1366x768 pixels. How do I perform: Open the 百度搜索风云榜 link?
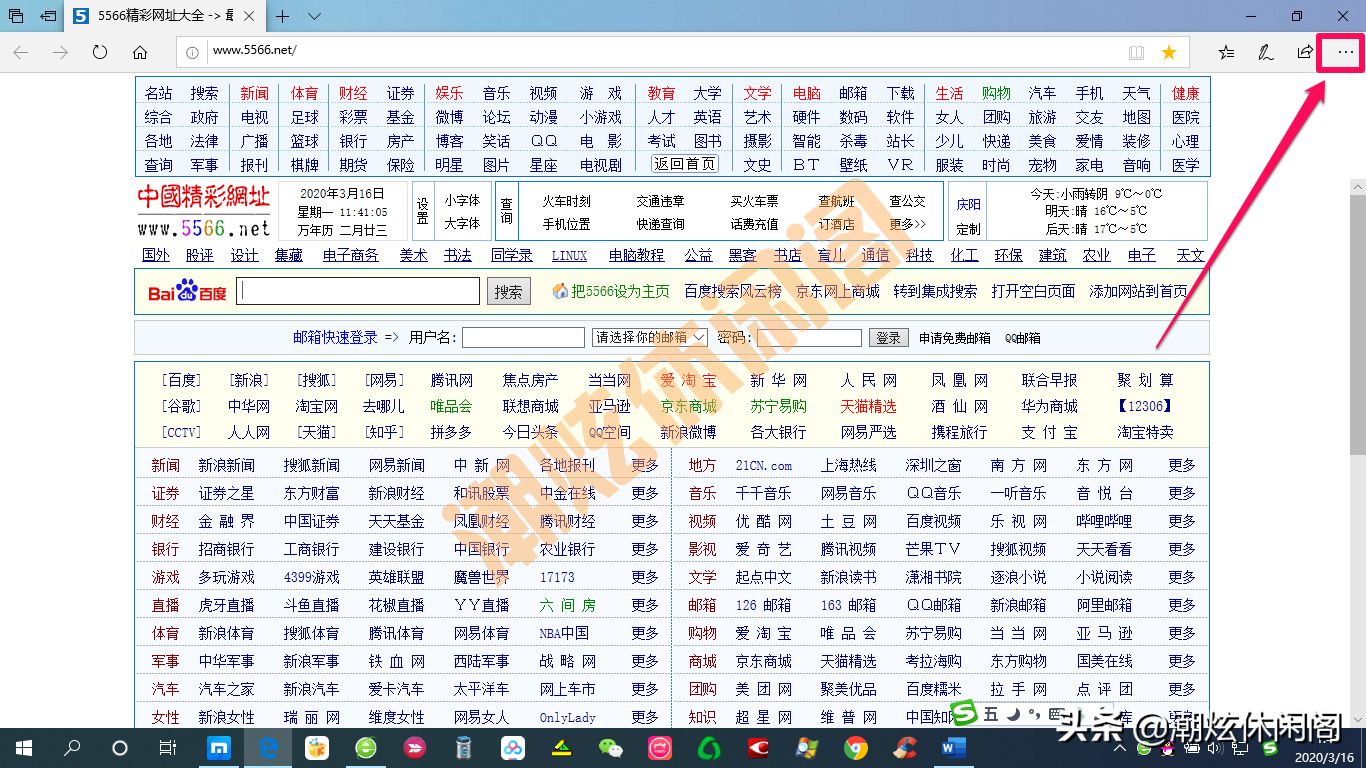(733, 291)
